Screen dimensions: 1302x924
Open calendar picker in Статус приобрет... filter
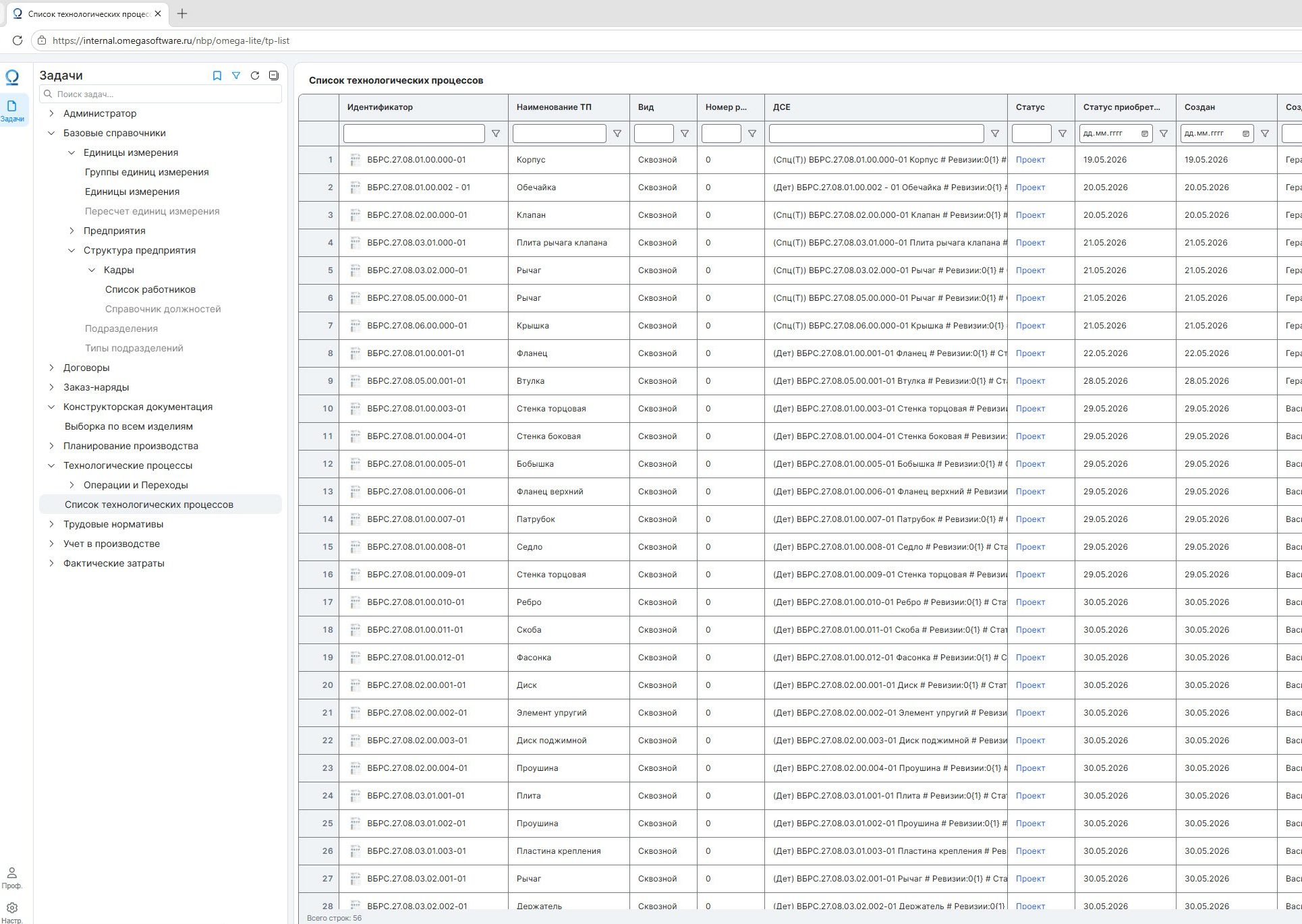1145,134
